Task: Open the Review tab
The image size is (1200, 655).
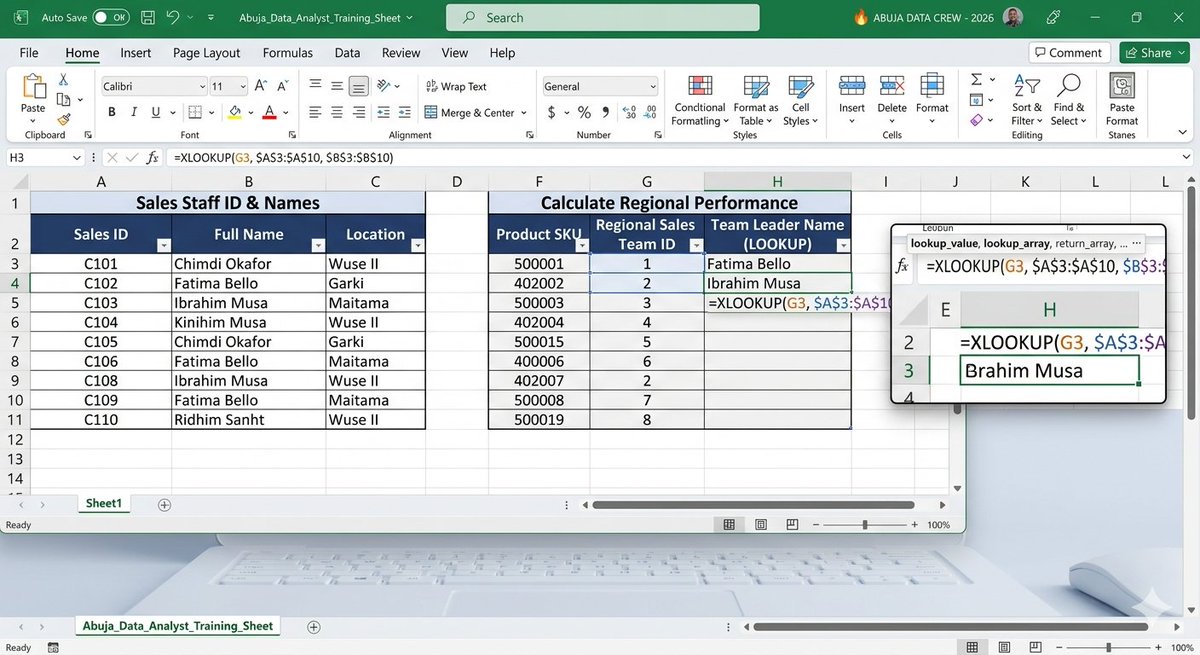Action: click(x=401, y=53)
